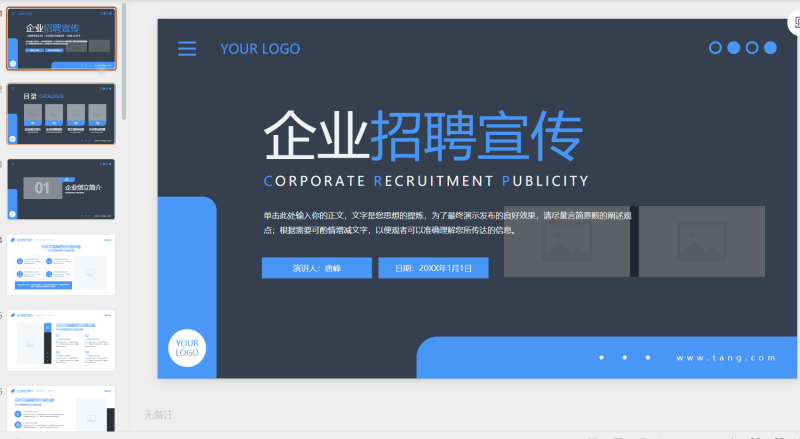
Task: Click the third circle, a hollow ring
Action: coord(752,47)
